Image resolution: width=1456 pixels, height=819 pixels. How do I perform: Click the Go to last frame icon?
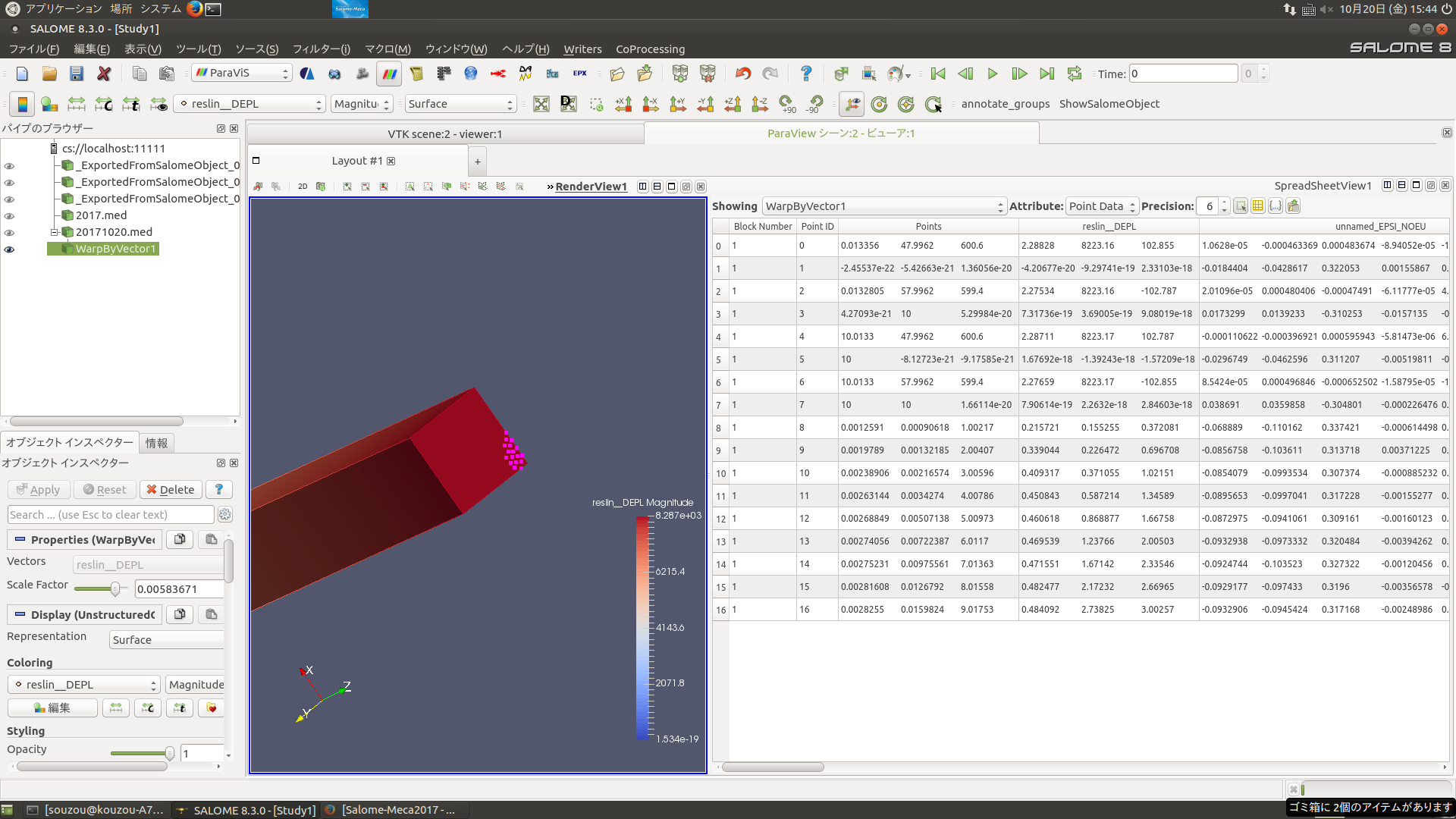click(x=1046, y=74)
